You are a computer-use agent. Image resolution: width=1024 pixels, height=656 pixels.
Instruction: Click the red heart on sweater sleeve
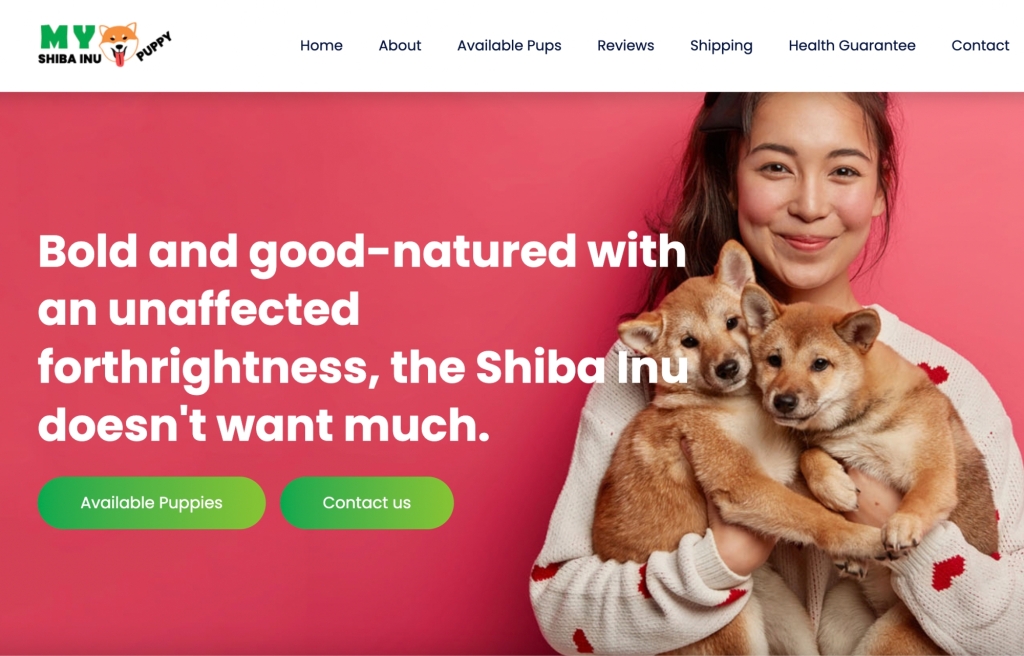(948, 572)
